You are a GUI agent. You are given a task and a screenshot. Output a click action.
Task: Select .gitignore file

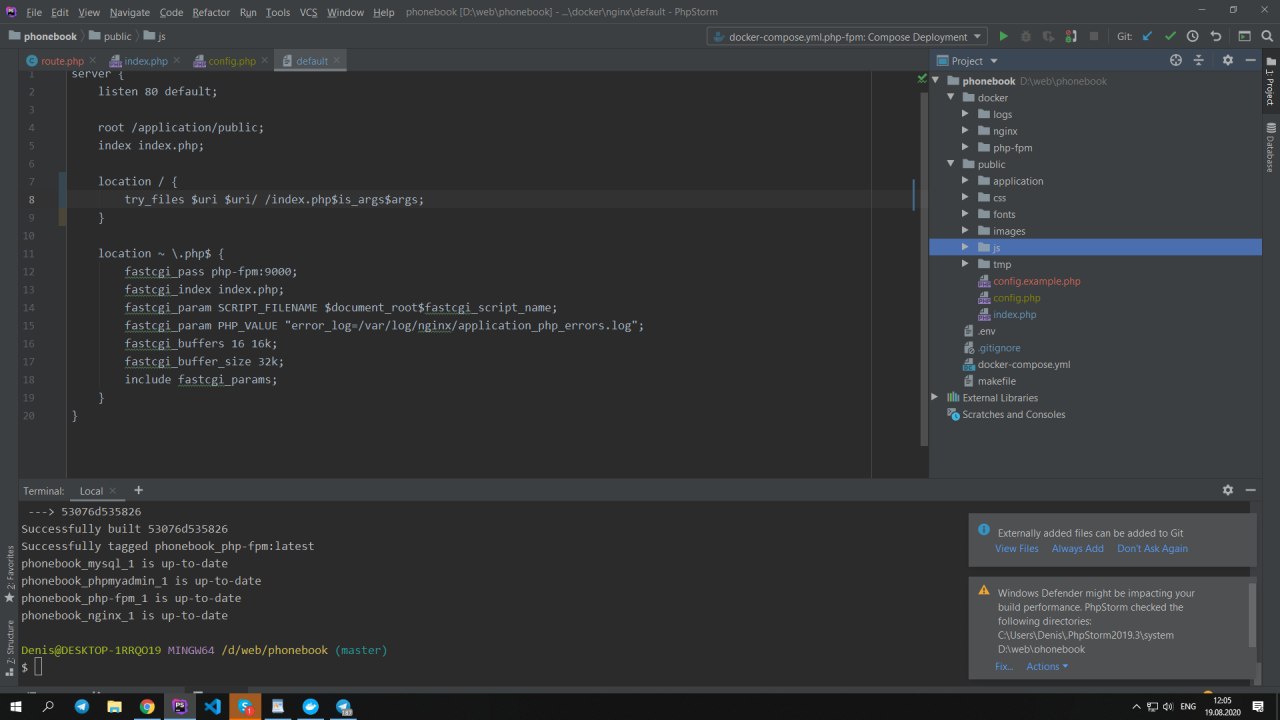tap(998, 348)
